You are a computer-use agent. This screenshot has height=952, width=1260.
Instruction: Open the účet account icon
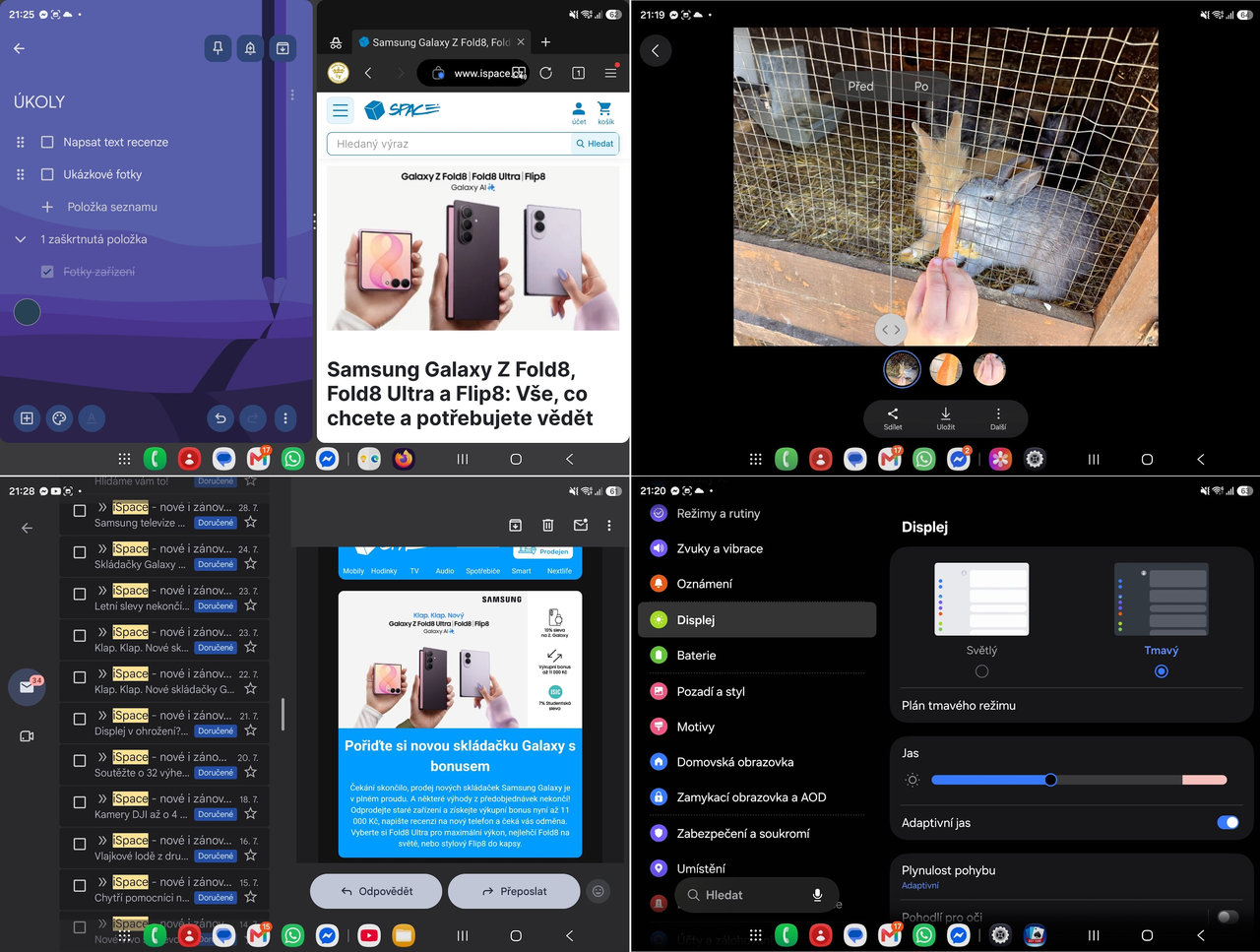579,112
